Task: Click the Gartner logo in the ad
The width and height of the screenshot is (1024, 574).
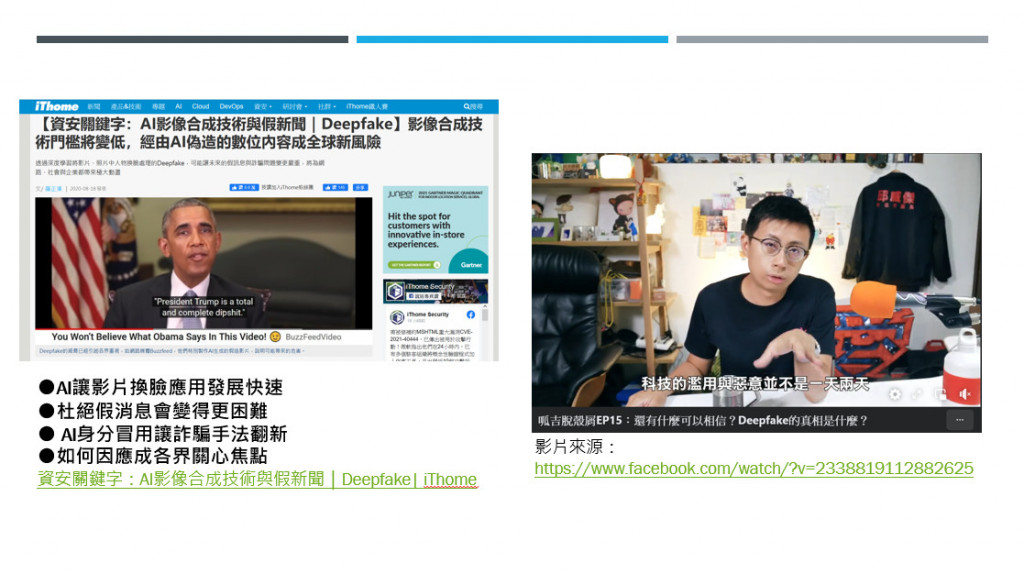Action: (471, 264)
